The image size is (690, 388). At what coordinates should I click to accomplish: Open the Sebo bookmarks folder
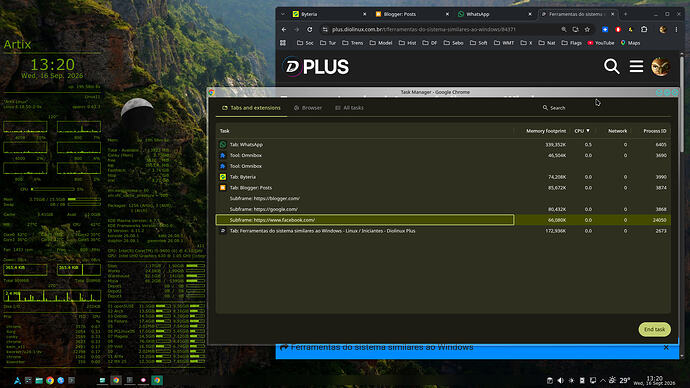(x=453, y=43)
